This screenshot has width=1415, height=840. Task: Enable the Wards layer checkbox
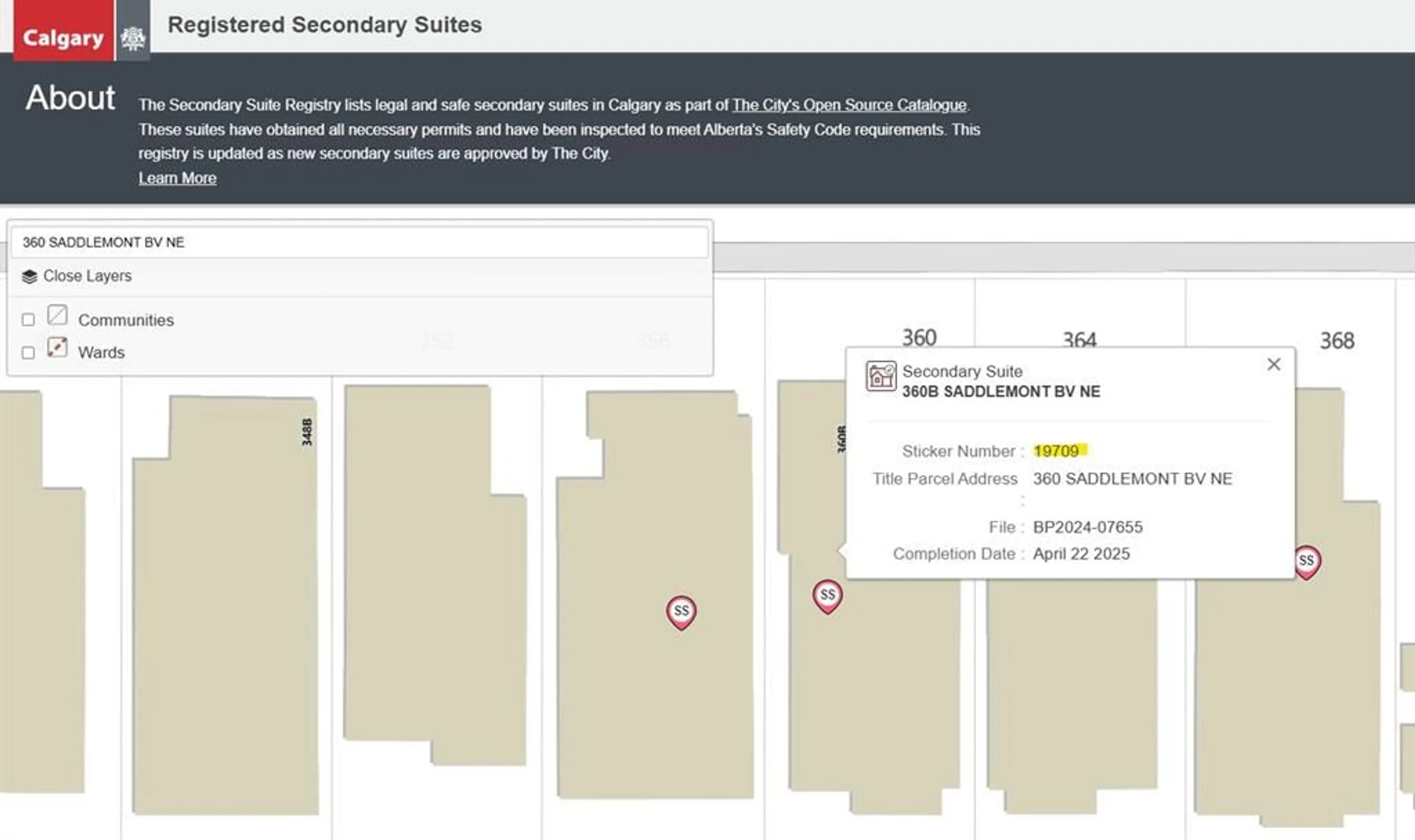[x=28, y=353]
